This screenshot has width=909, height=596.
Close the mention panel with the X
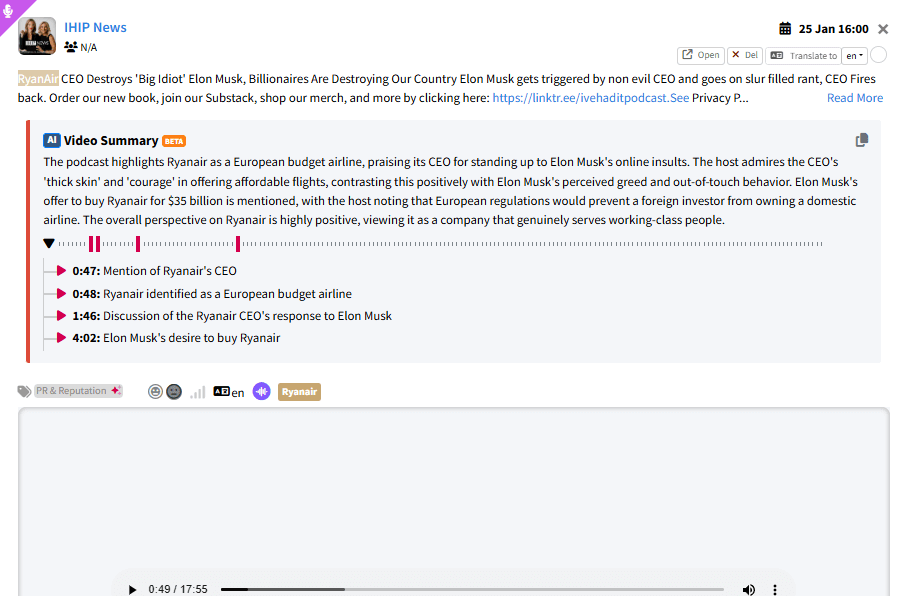[883, 29]
